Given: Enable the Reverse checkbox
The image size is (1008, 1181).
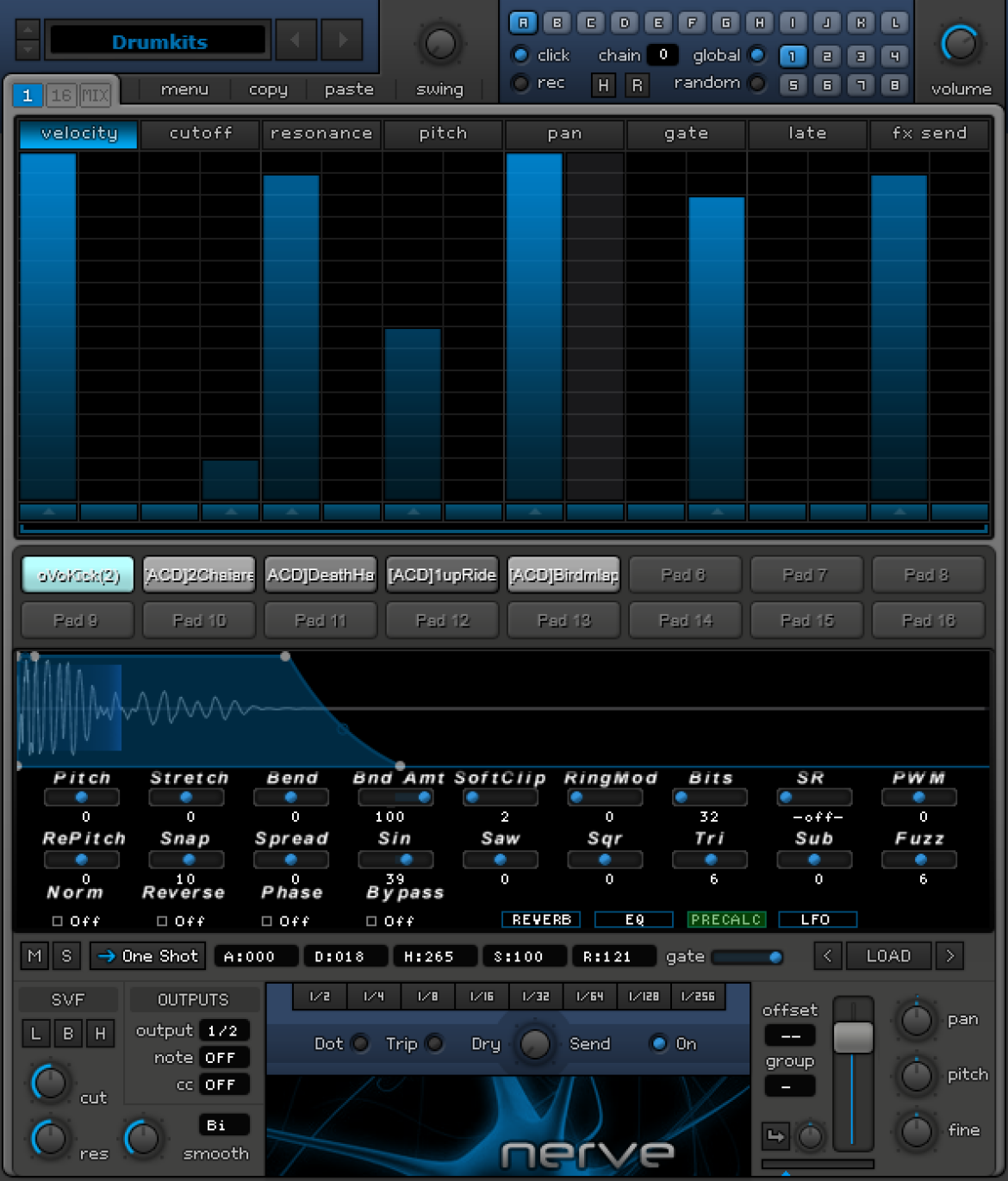Looking at the screenshot, I should pyautogui.click(x=162, y=921).
